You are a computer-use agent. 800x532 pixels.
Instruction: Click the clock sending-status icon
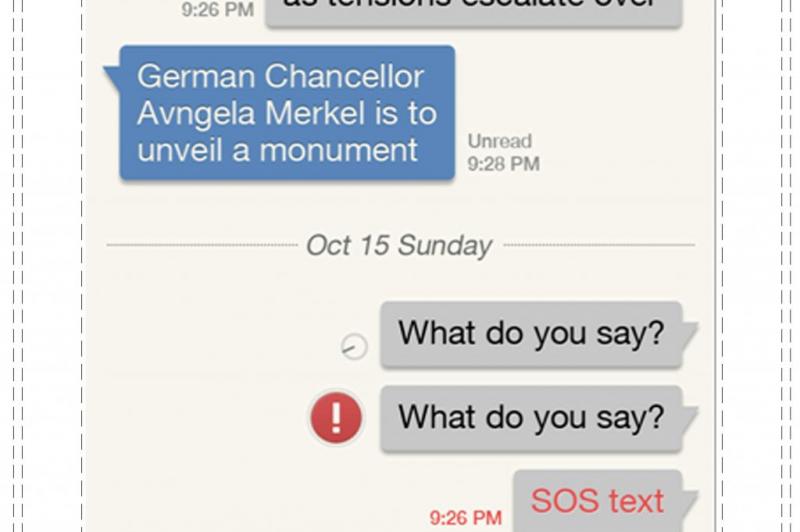pyautogui.click(x=354, y=346)
